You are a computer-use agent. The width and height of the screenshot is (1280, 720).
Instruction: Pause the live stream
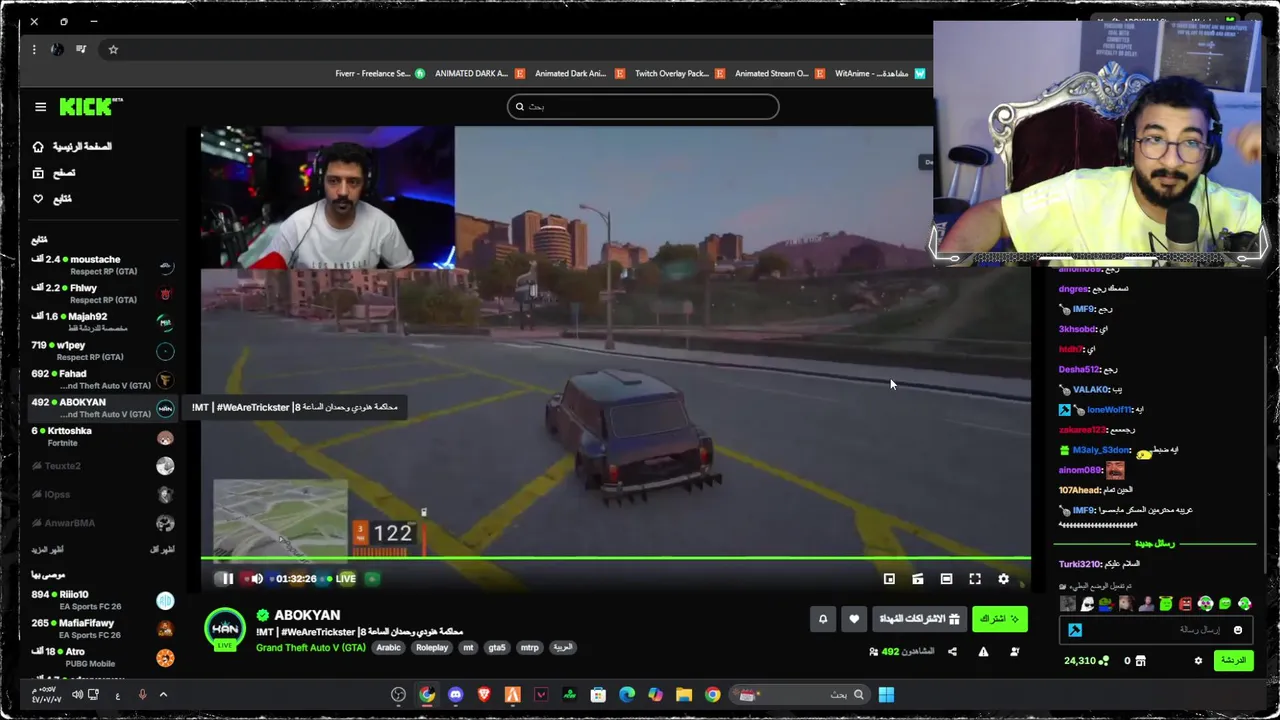(227, 578)
